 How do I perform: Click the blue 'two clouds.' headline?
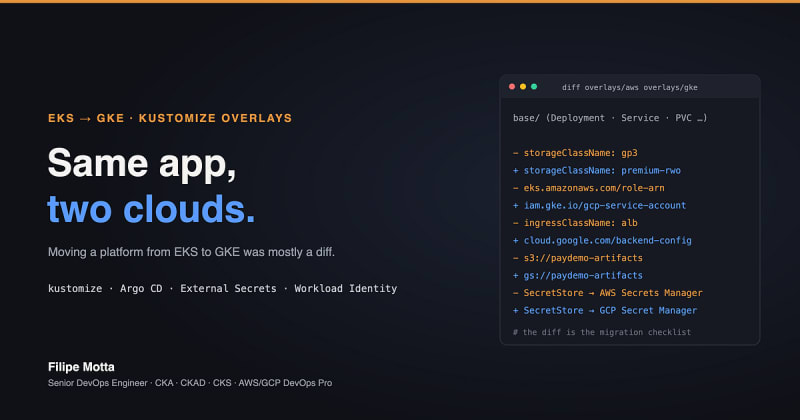click(151, 209)
